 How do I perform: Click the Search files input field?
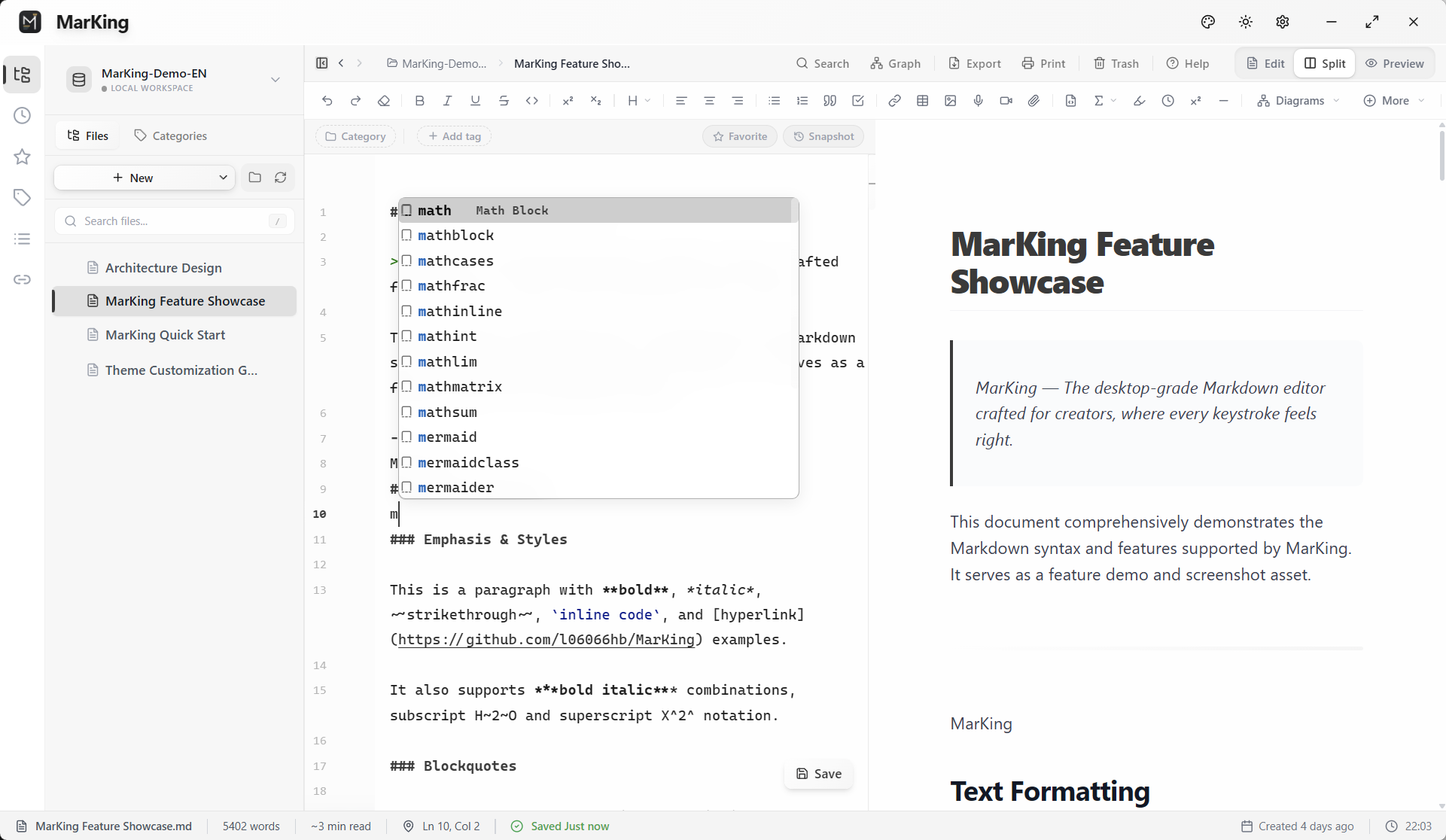click(175, 221)
